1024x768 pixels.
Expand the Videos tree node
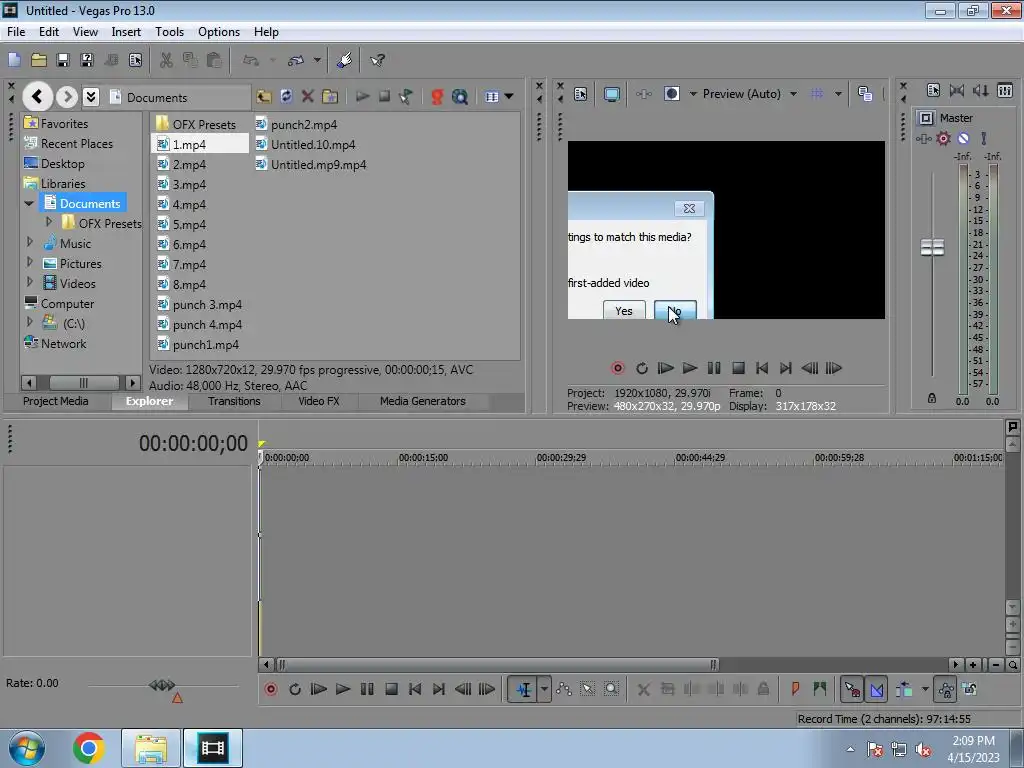29,282
